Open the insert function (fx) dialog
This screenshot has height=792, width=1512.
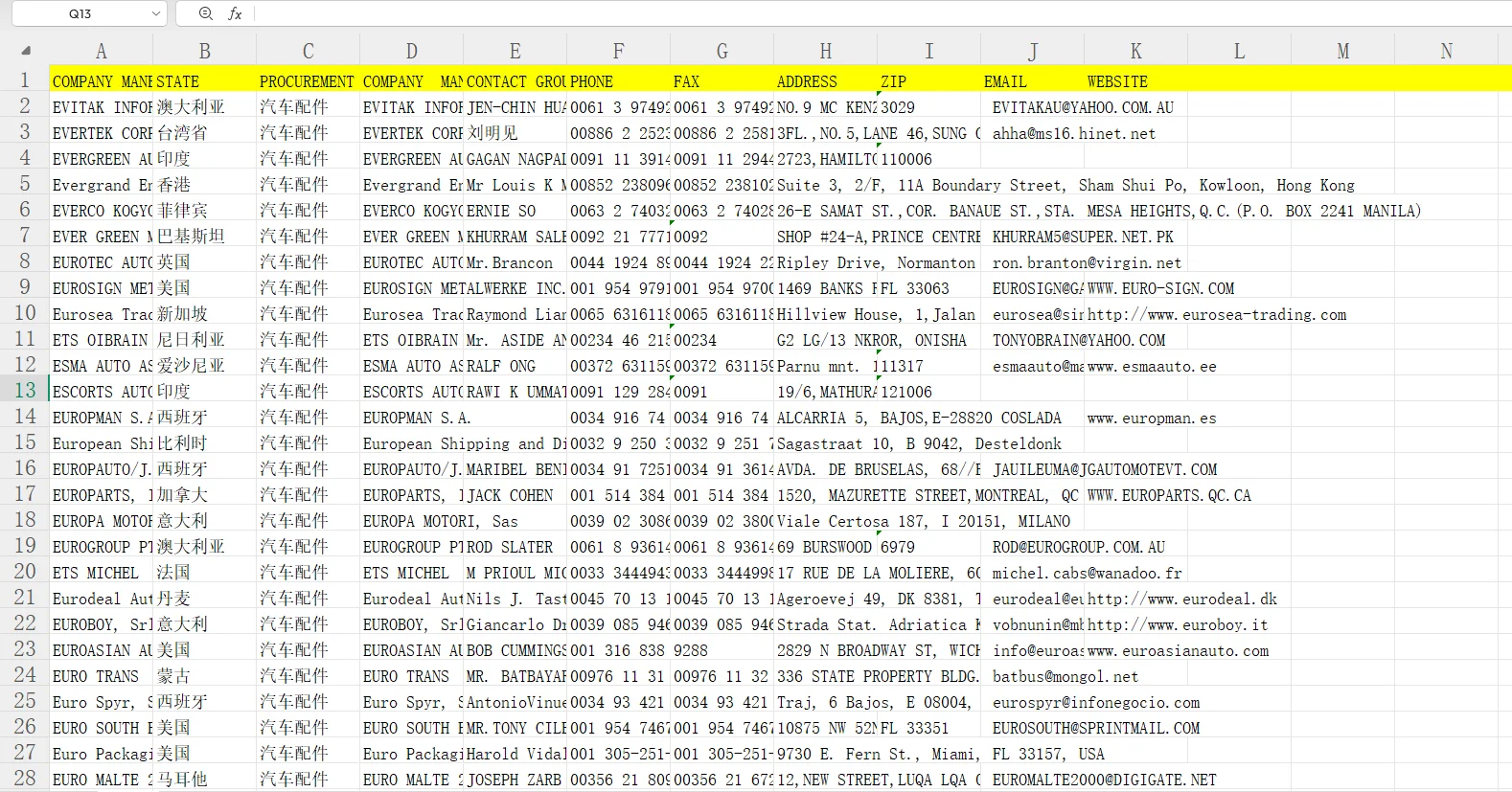click(x=235, y=13)
